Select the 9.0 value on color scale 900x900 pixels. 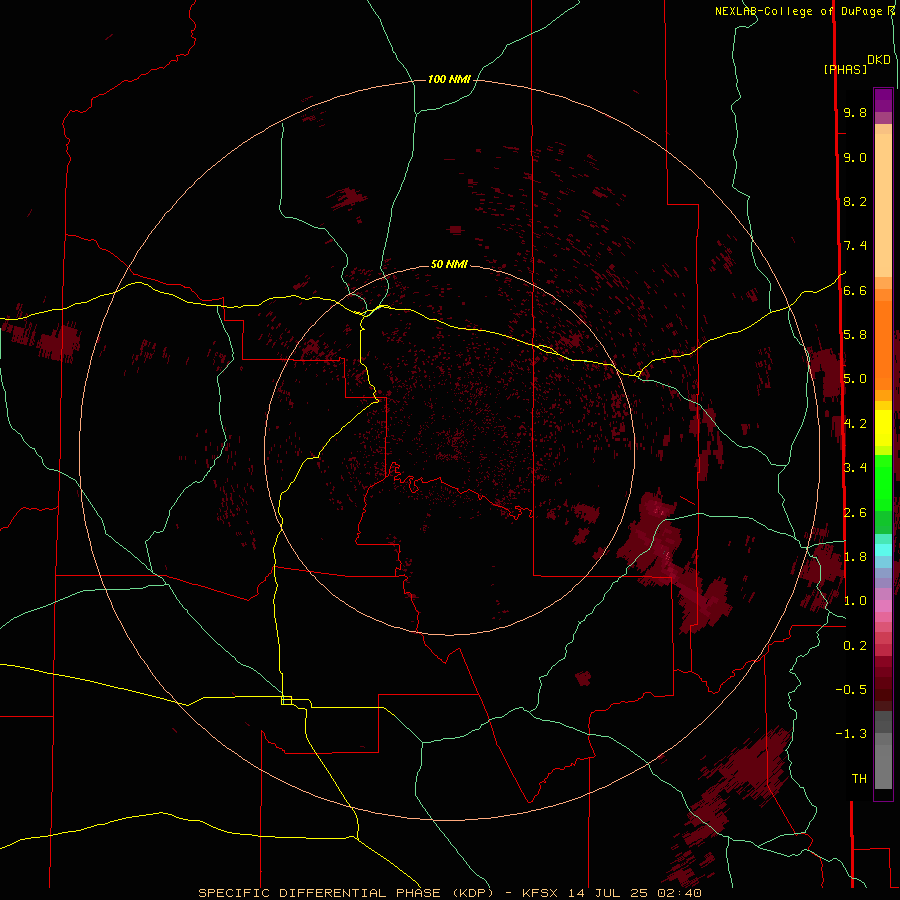click(x=855, y=157)
